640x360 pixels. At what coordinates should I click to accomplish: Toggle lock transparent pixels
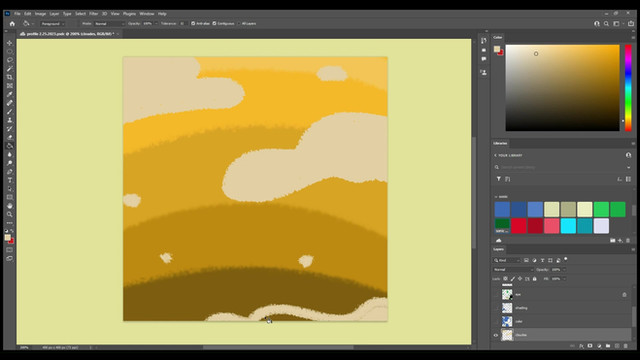[505, 279]
